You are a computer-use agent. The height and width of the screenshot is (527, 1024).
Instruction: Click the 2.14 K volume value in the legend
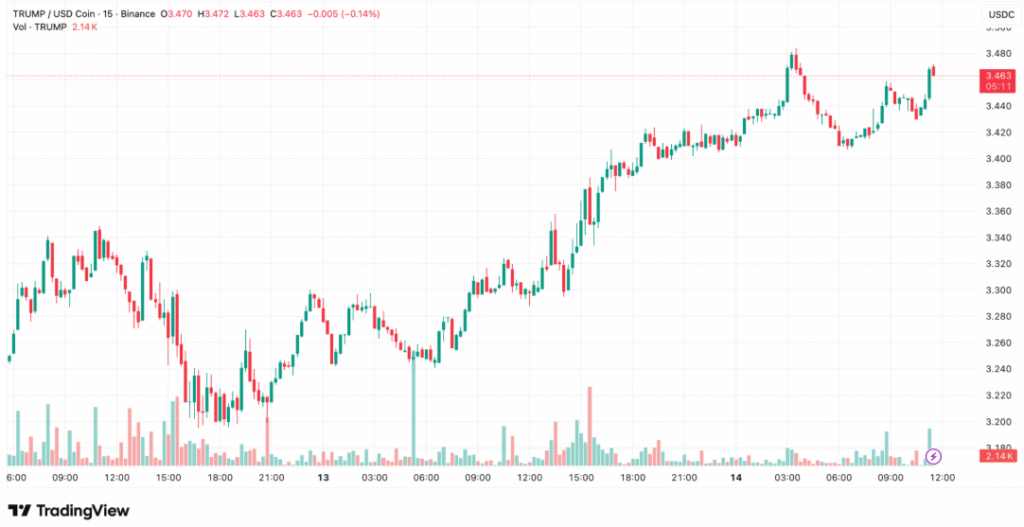(x=82, y=27)
